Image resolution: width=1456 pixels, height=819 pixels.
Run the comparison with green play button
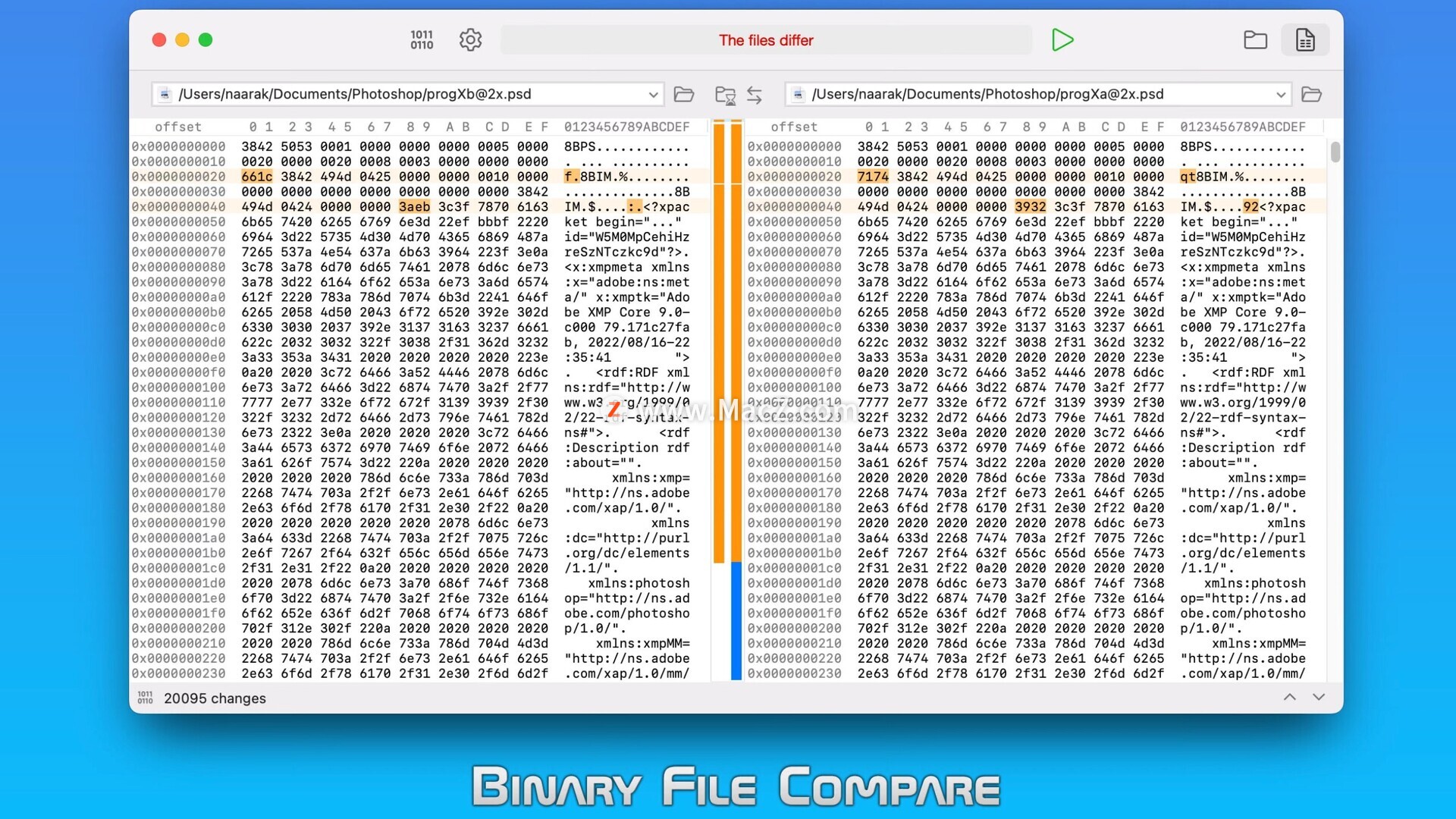click(x=1062, y=40)
